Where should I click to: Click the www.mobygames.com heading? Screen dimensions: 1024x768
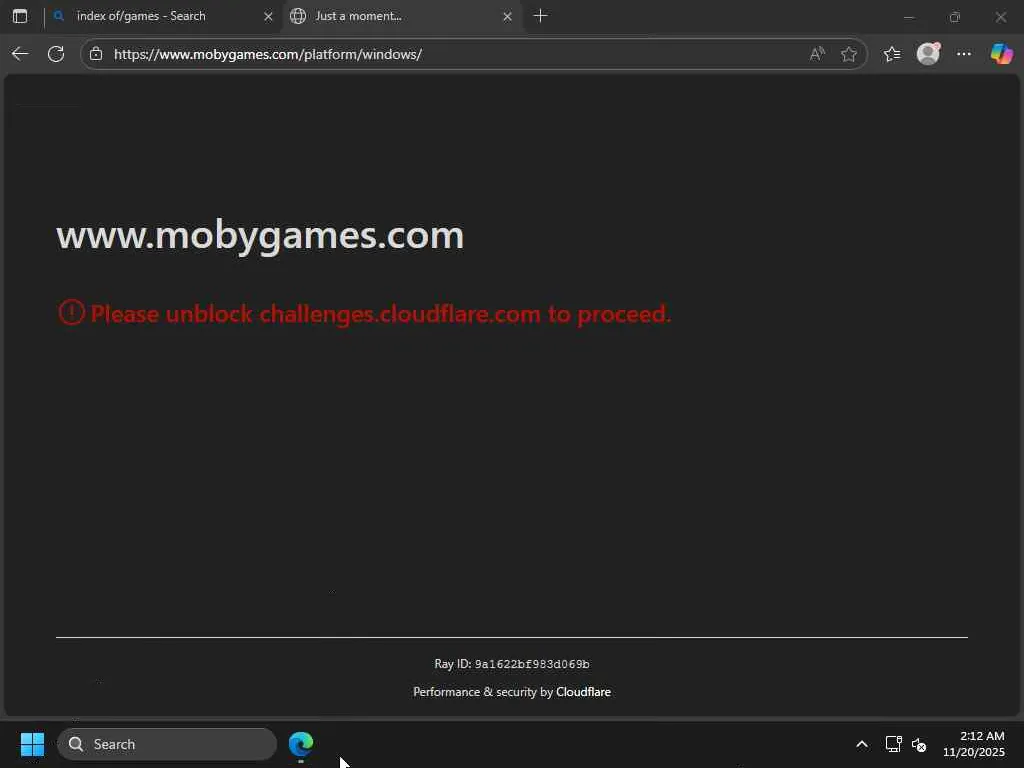[x=260, y=236]
